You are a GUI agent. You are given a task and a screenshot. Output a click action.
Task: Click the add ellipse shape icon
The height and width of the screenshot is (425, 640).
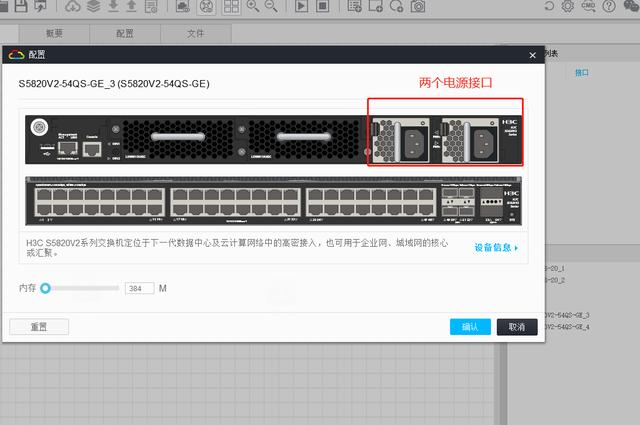pos(396,6)
